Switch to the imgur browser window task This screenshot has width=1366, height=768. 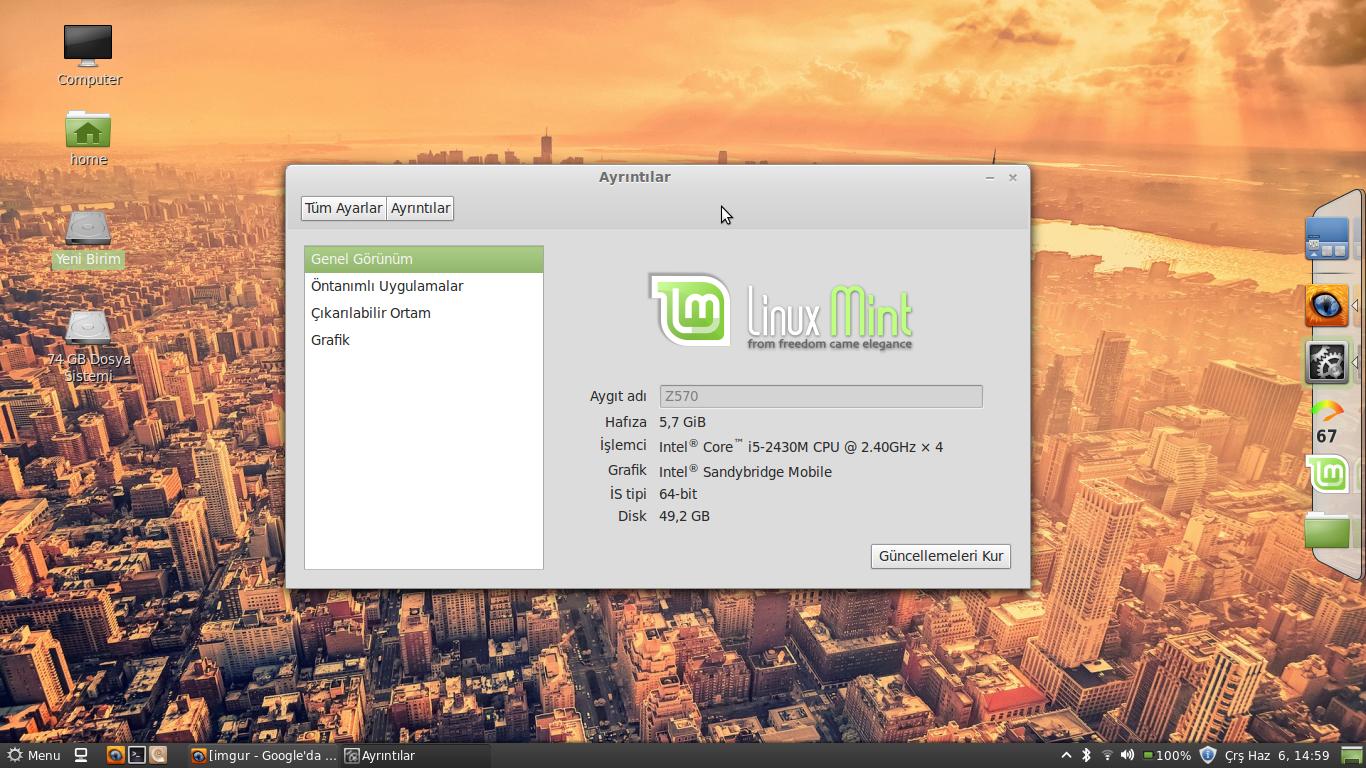[264, 755]
